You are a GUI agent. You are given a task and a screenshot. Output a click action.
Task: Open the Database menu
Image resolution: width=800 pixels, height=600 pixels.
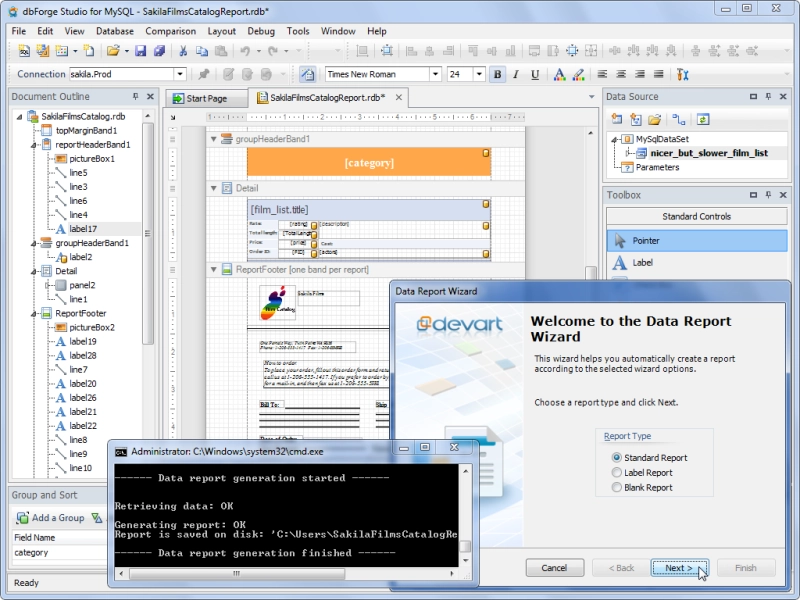(x=115, y=31)
